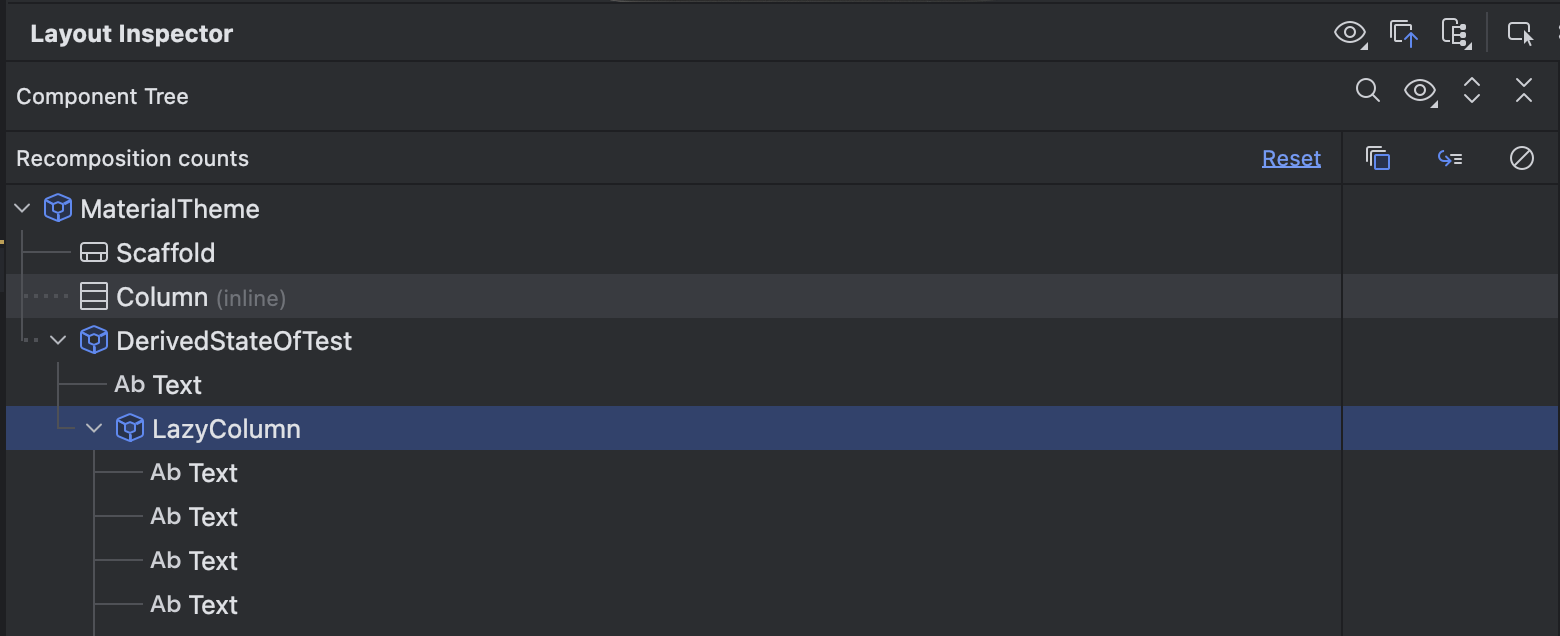Select the Scaffold component in the tree

point(166,252)
